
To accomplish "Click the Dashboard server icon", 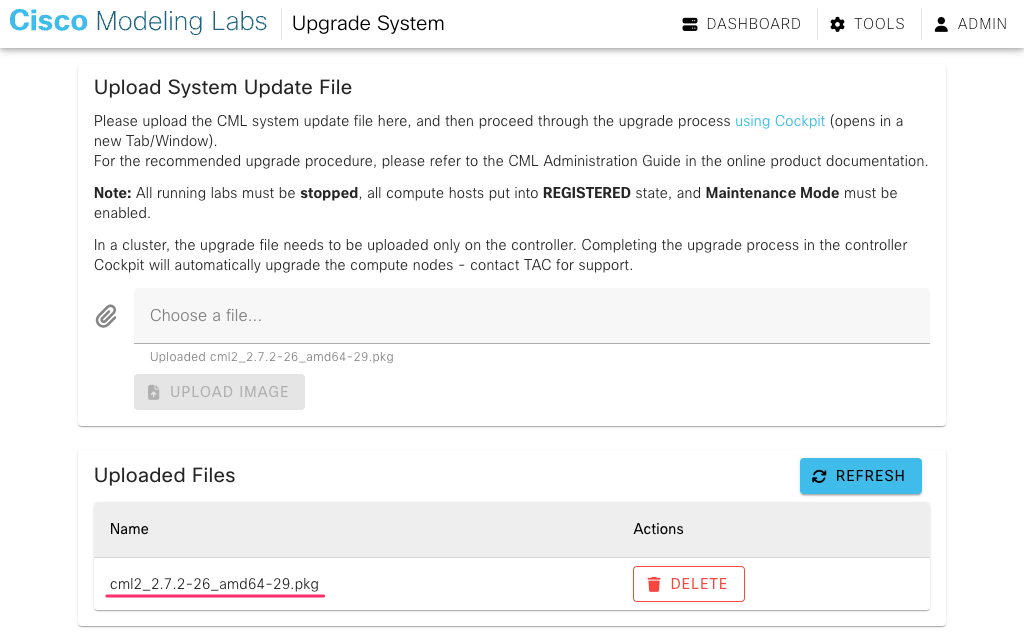I will point(690,24).
